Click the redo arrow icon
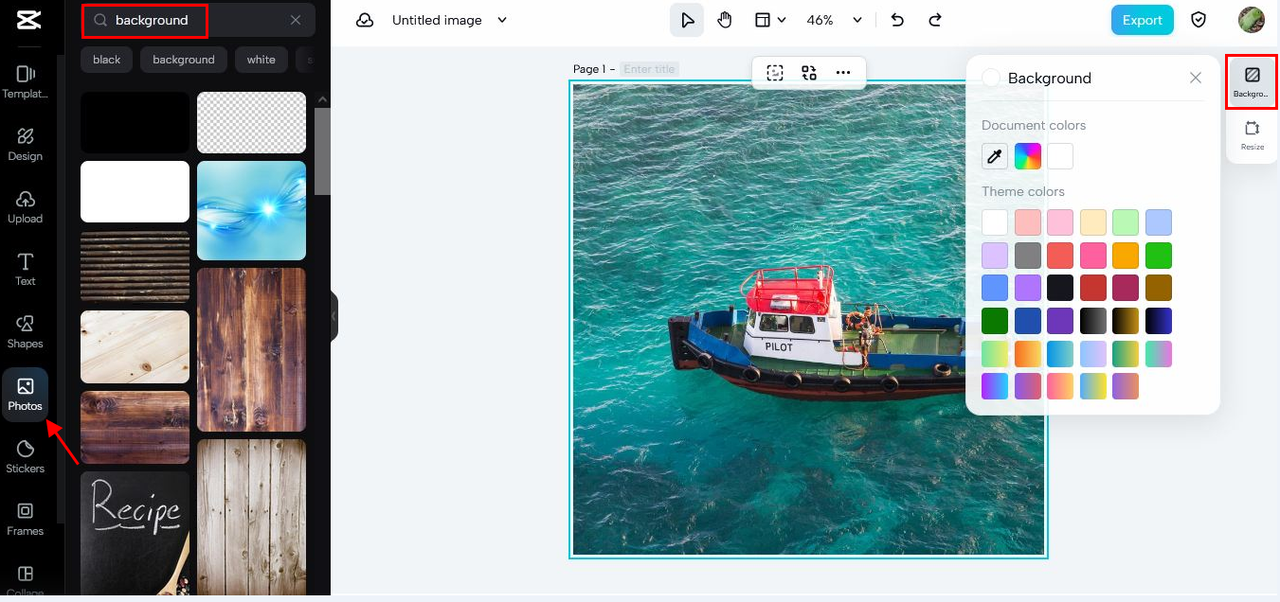The height and width of the screenshot is (602, 1280). click(x=935, y=20)
